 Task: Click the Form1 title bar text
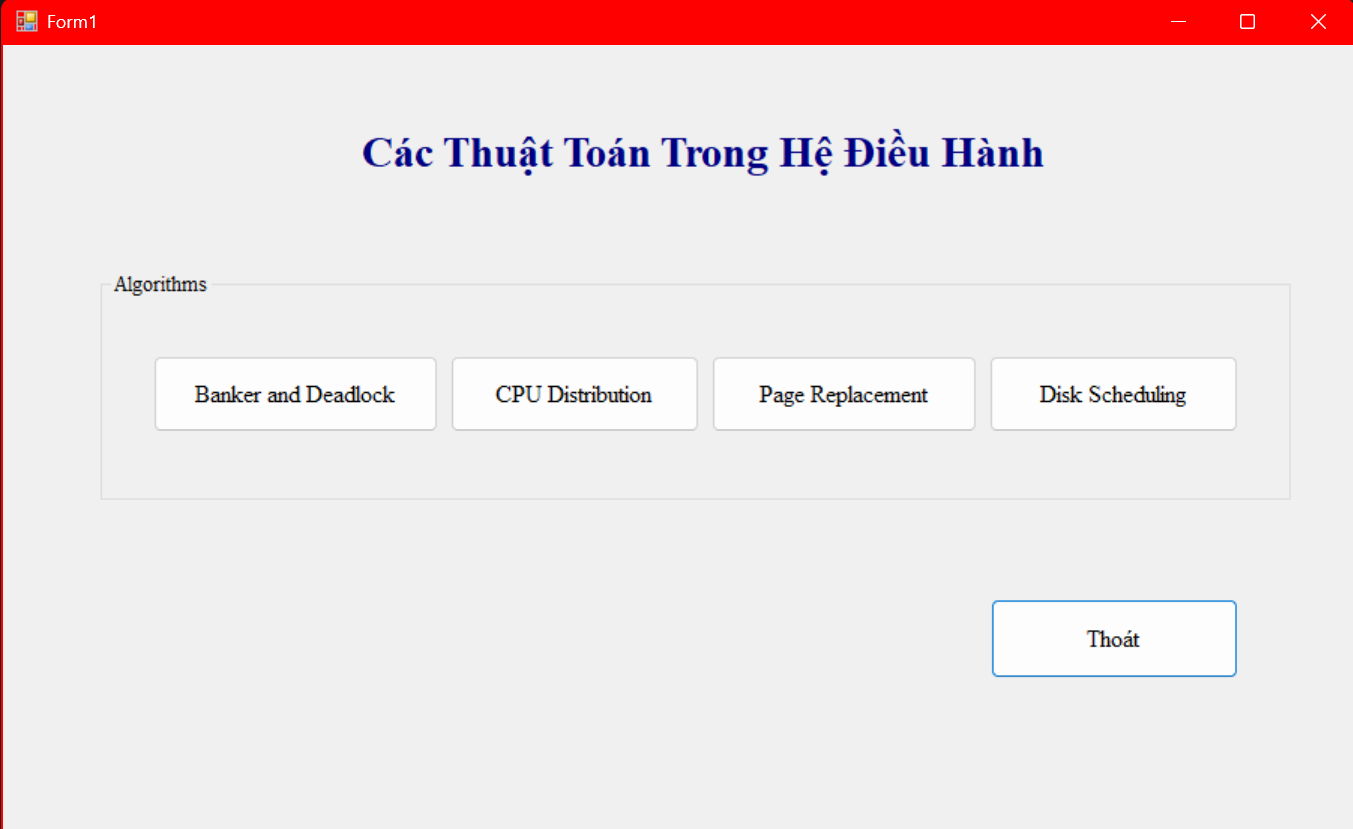(72, 21)
